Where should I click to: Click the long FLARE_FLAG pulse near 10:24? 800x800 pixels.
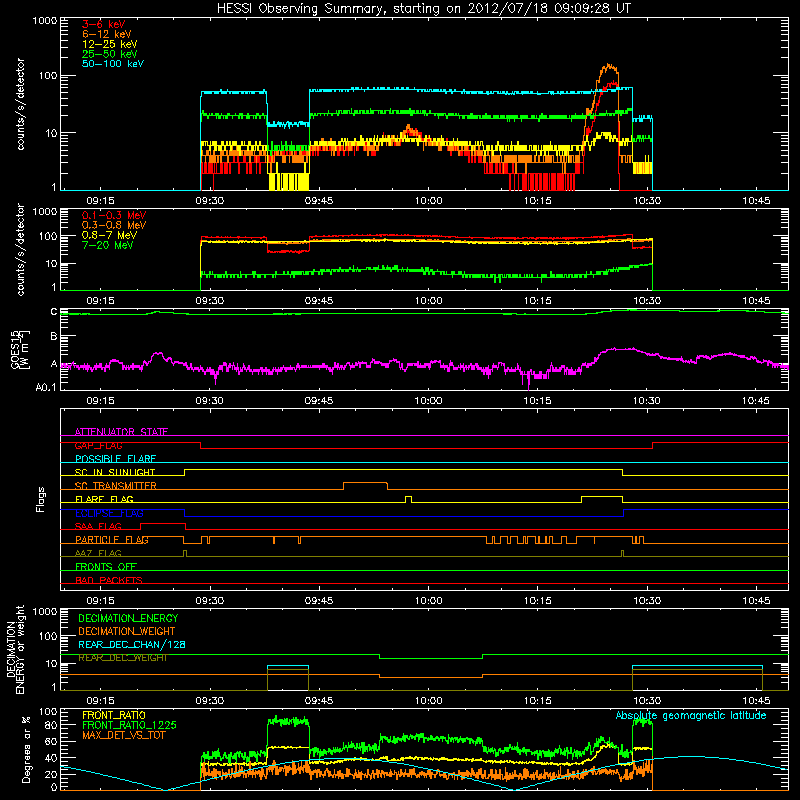(x=602, y=496)
